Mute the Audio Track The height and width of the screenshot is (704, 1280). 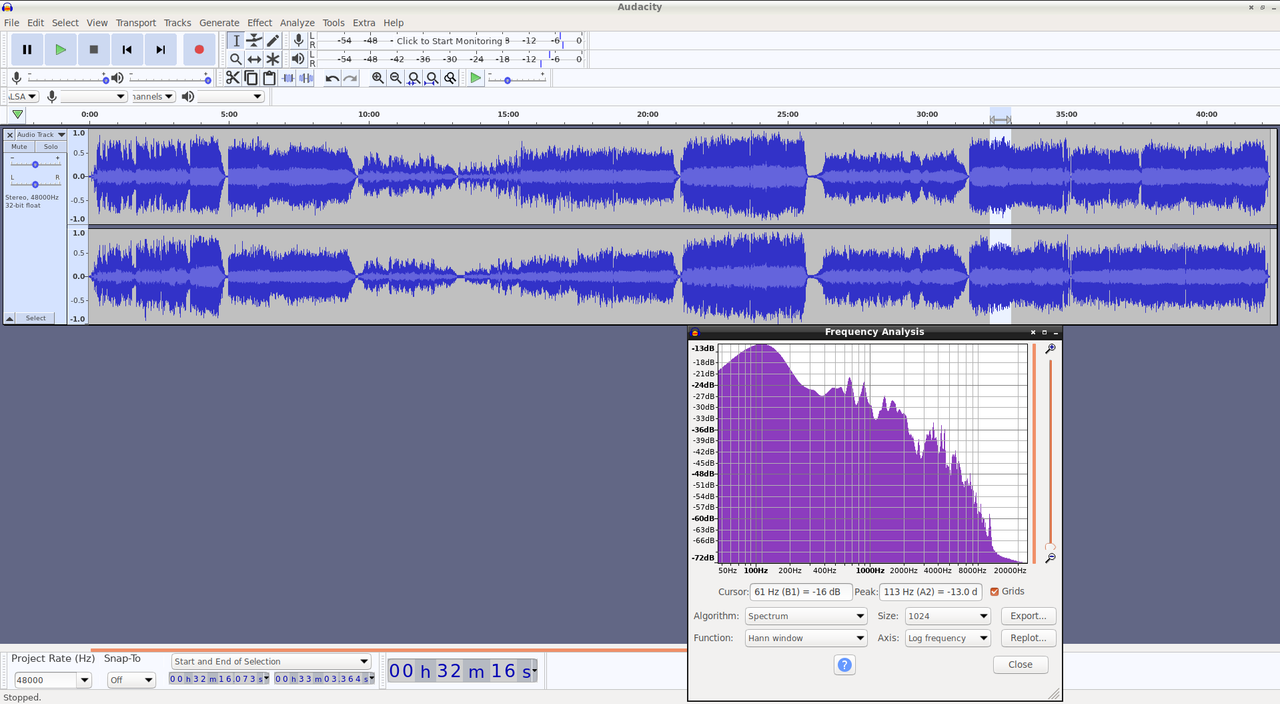coord(19,146)
